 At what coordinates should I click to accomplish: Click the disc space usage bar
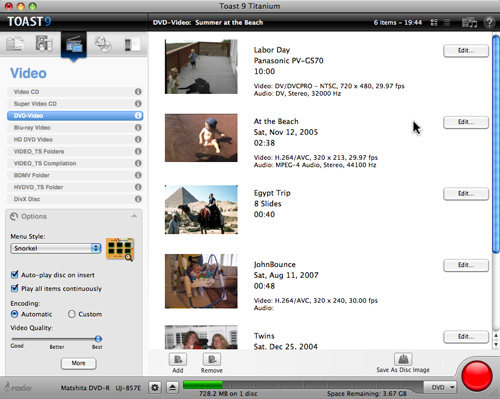pyautogui.click(x=303, y=385)
